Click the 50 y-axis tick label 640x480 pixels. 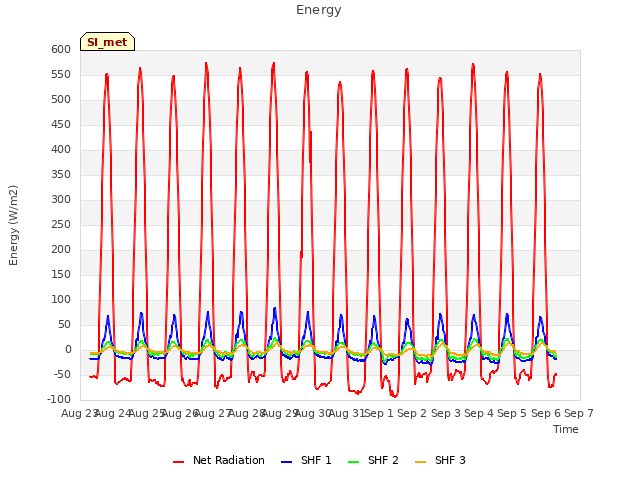(x=64, y=324)
